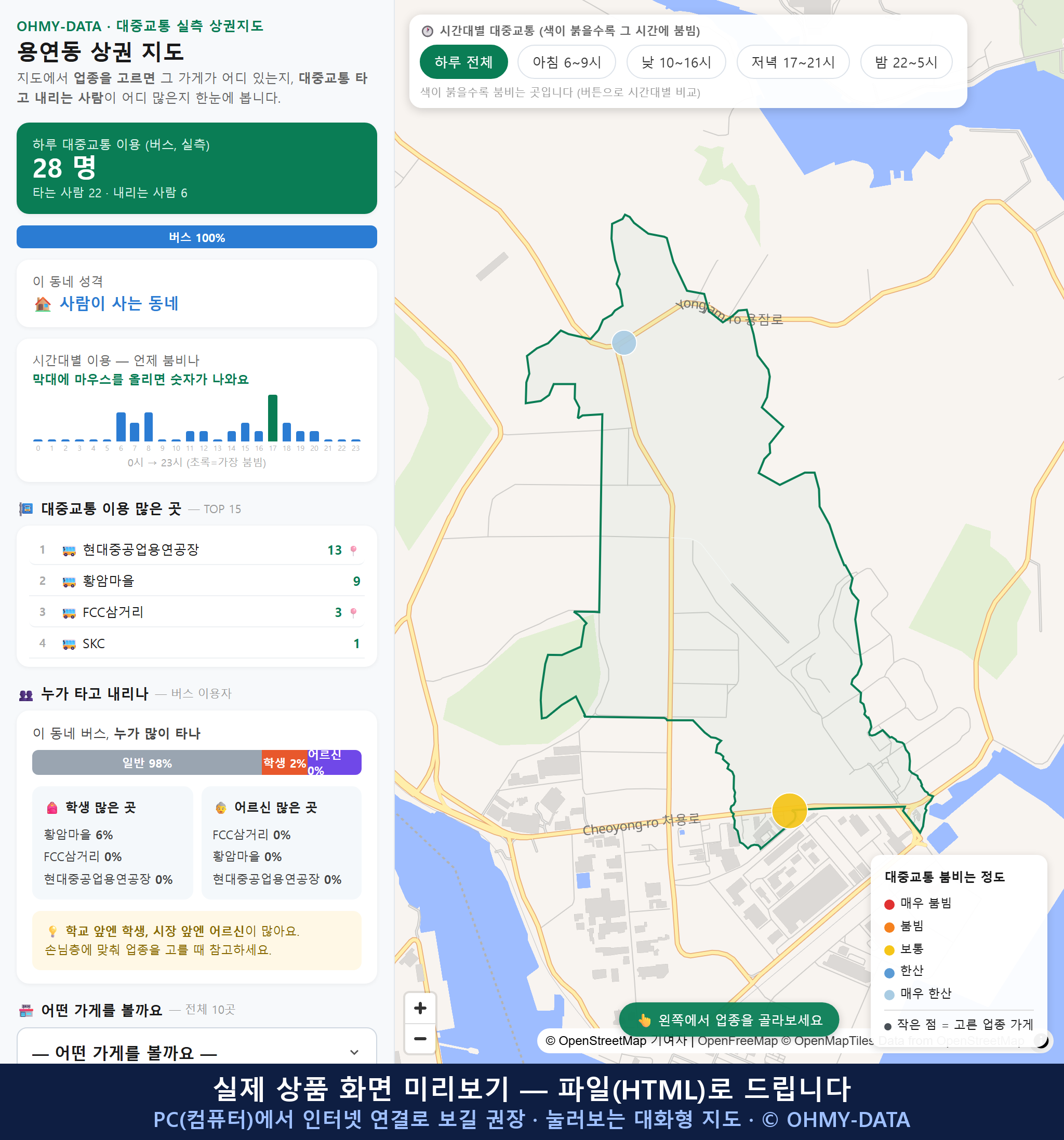Image resolution: width=1064 pixels, height=1140 pixels.
Task: Click the blue 한산 legend dot
Action: point(889,973)
